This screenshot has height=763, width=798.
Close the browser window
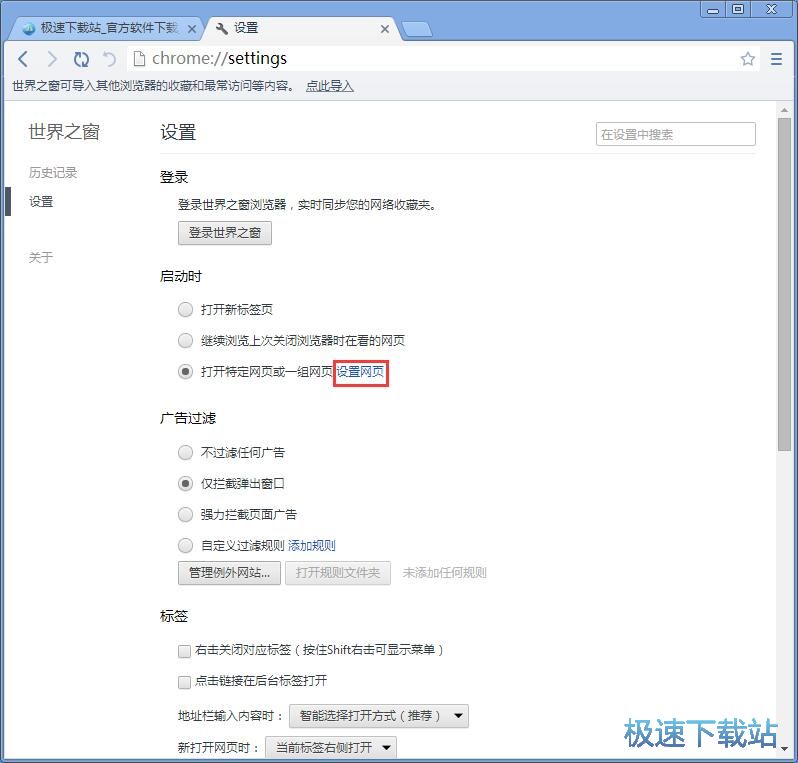pos(772,10)
